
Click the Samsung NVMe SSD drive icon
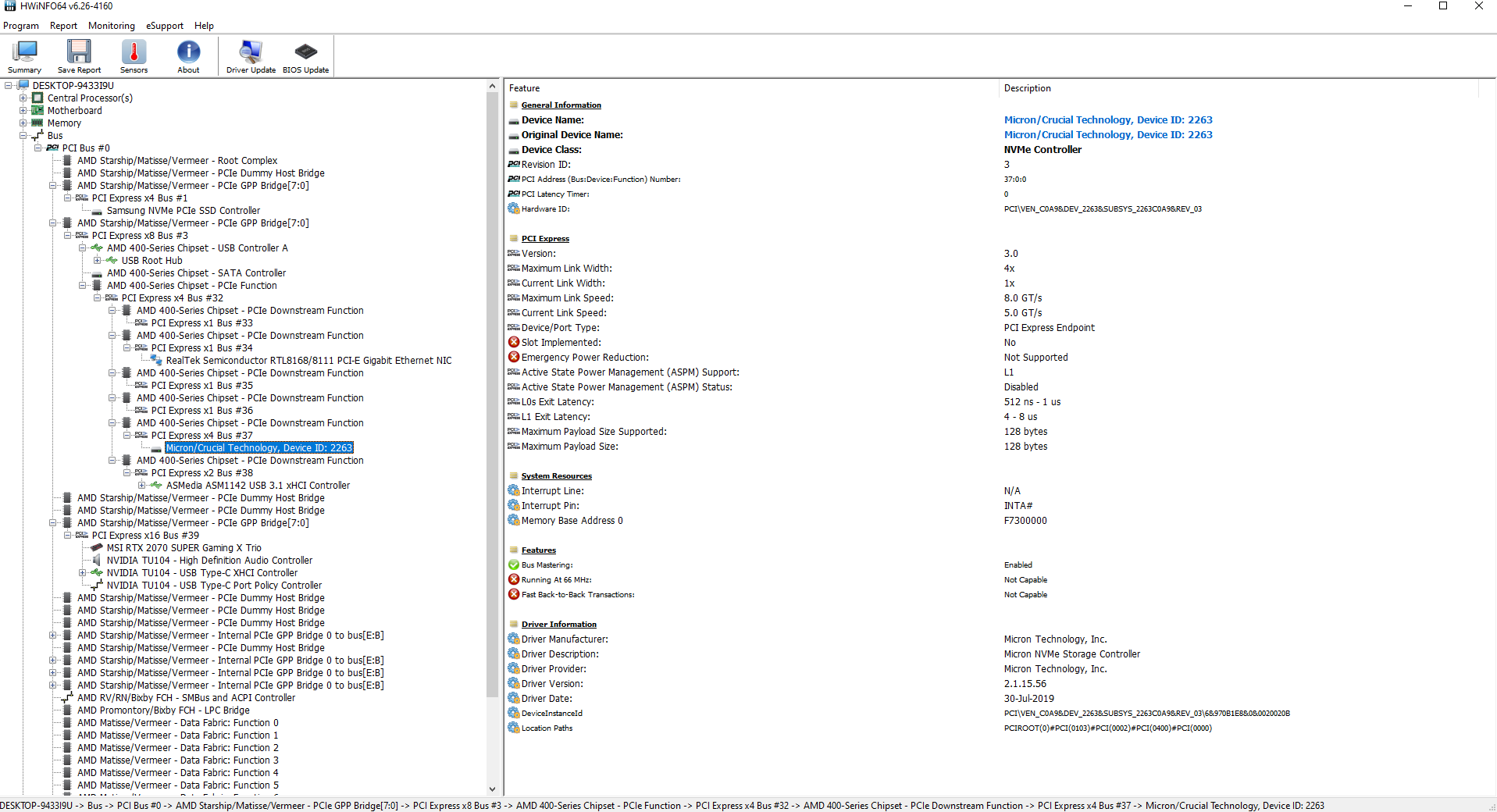click(x=97, y=210)
